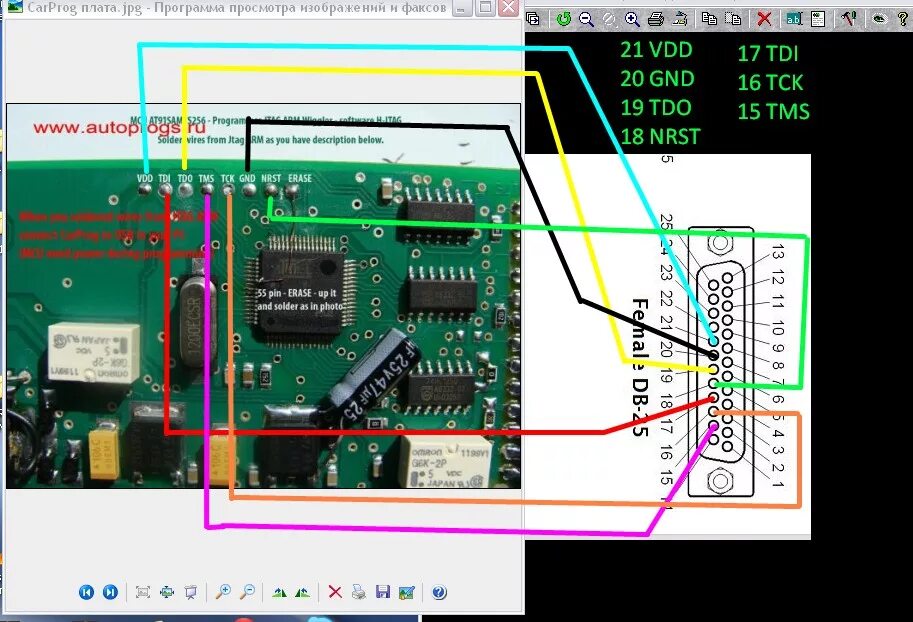Zoom out with the right window's toolbar magnifier
Screen dimensions: 913x622
[586, 19]
